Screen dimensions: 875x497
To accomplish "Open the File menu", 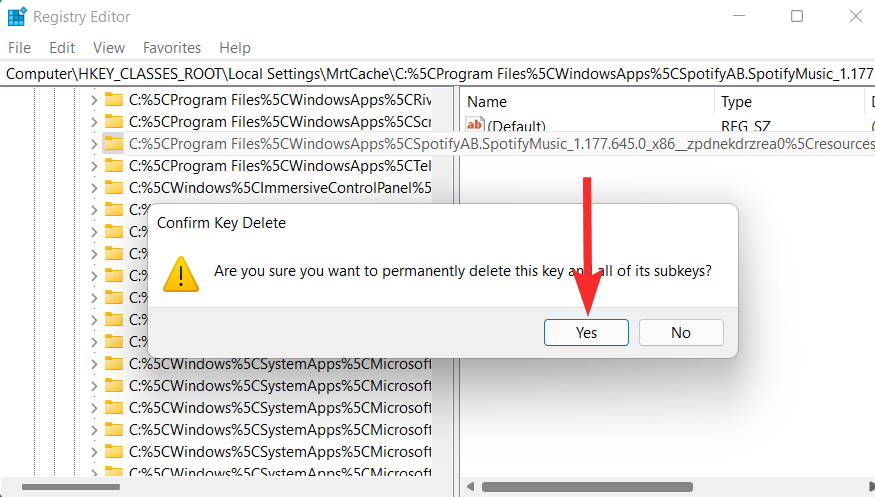I will click(x=19, y=48).
